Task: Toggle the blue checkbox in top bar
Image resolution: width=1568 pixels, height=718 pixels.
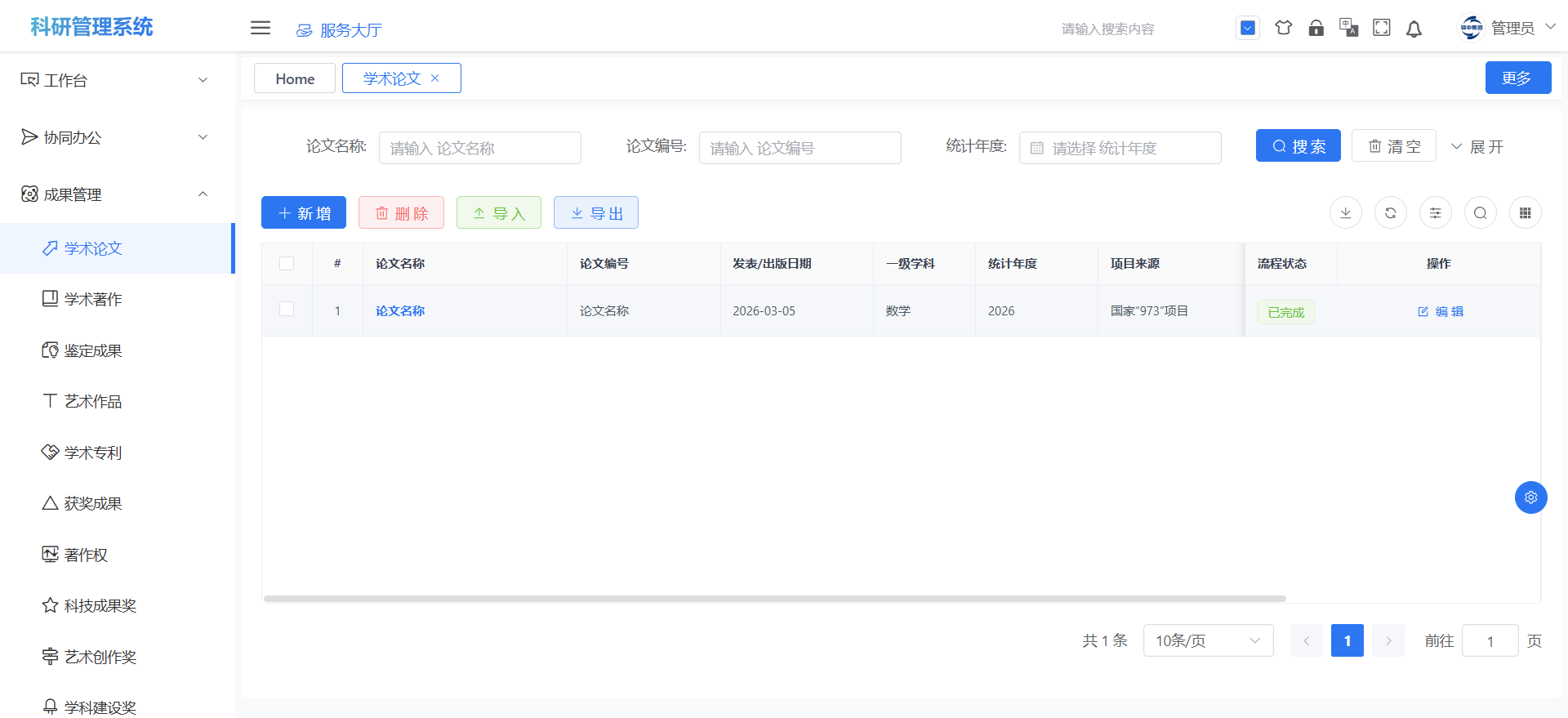Action: coord(1247,28)
